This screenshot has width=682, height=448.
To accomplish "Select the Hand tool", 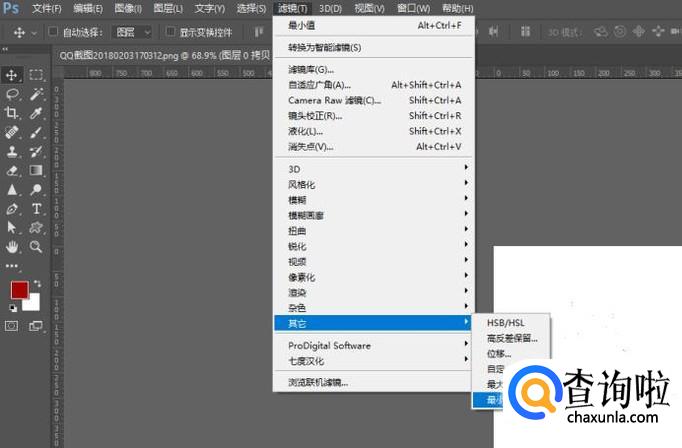I will click(12, 247).
